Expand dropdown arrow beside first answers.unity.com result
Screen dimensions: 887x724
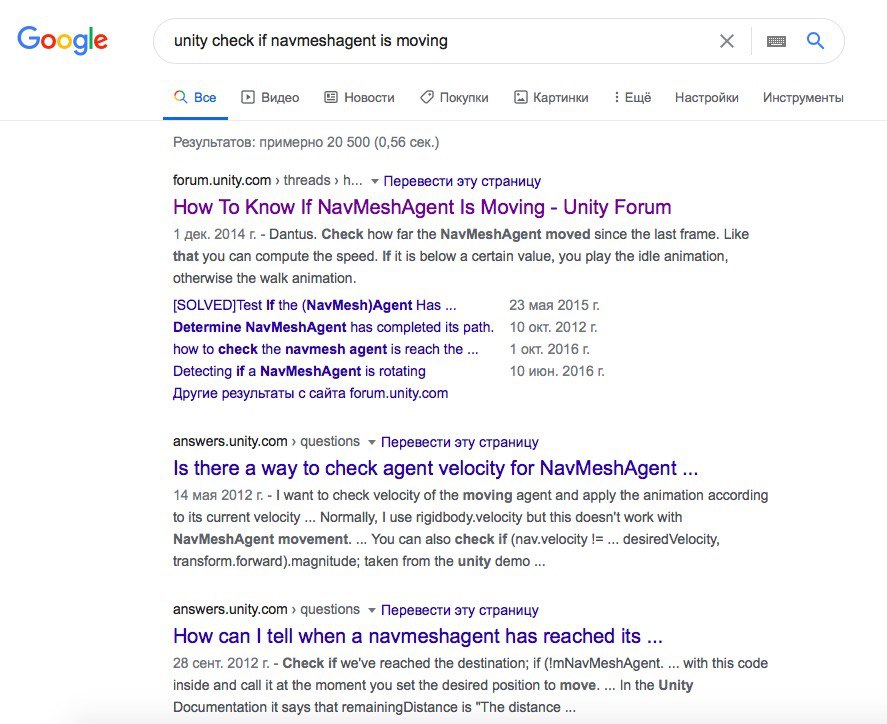[372, 442]
